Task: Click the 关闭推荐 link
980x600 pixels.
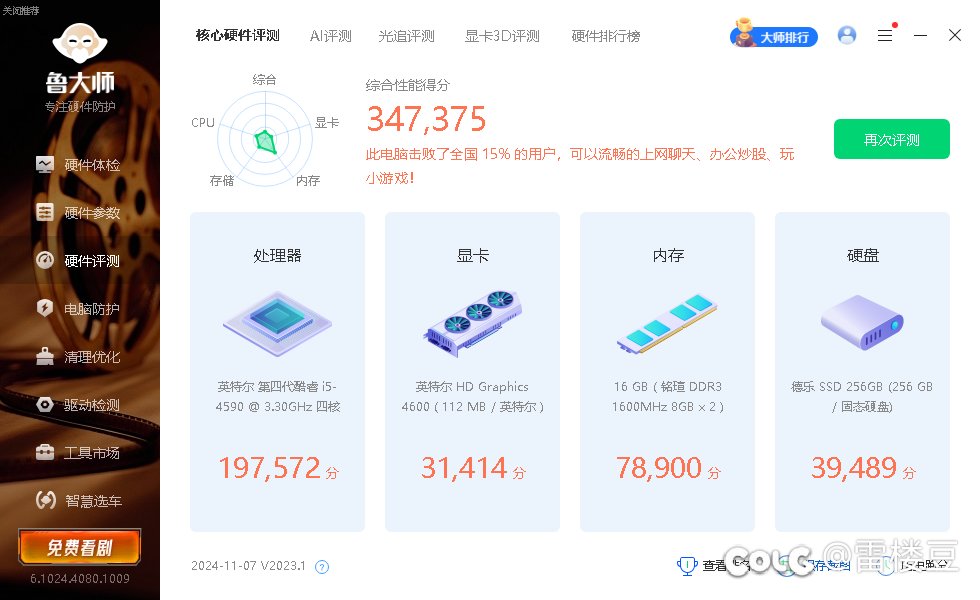Action: 21,11
